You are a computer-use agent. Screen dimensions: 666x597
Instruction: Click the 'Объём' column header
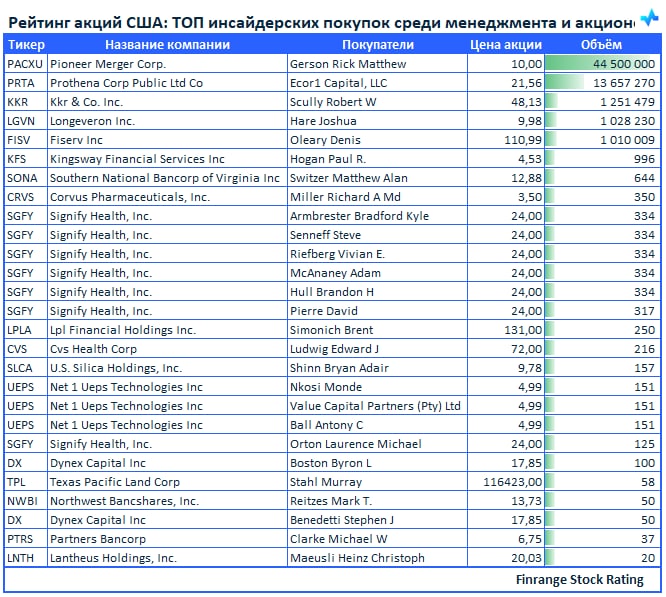coord(601,45)
